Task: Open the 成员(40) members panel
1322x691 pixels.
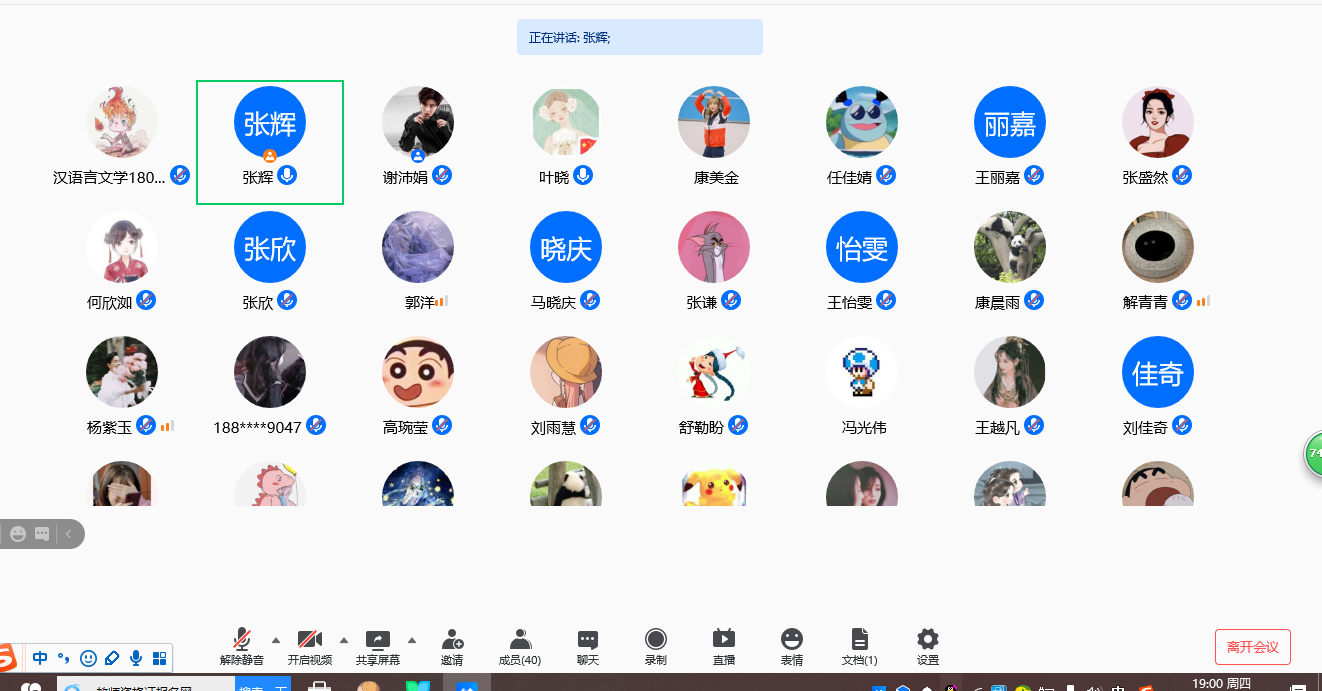Action: 520,640
